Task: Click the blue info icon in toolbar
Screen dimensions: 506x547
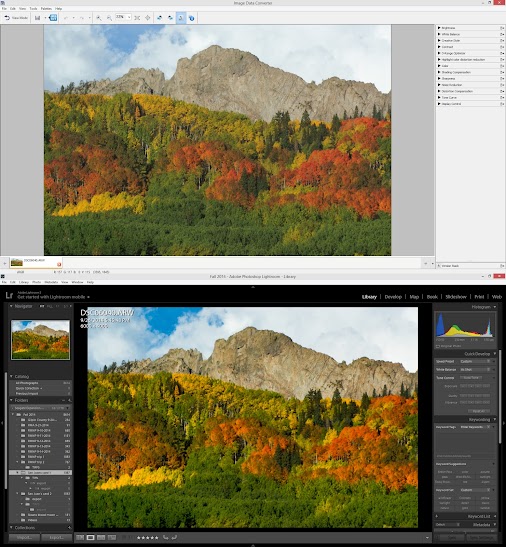Action: 192,18
